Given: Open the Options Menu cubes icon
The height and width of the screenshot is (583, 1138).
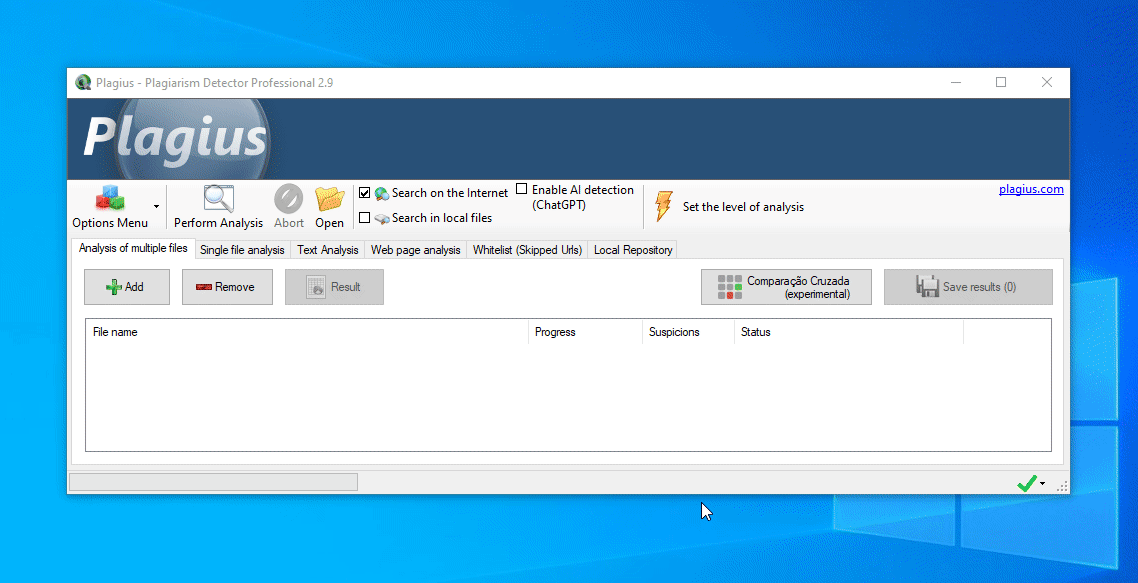Looking at the screenshot, I should [109, 198].
